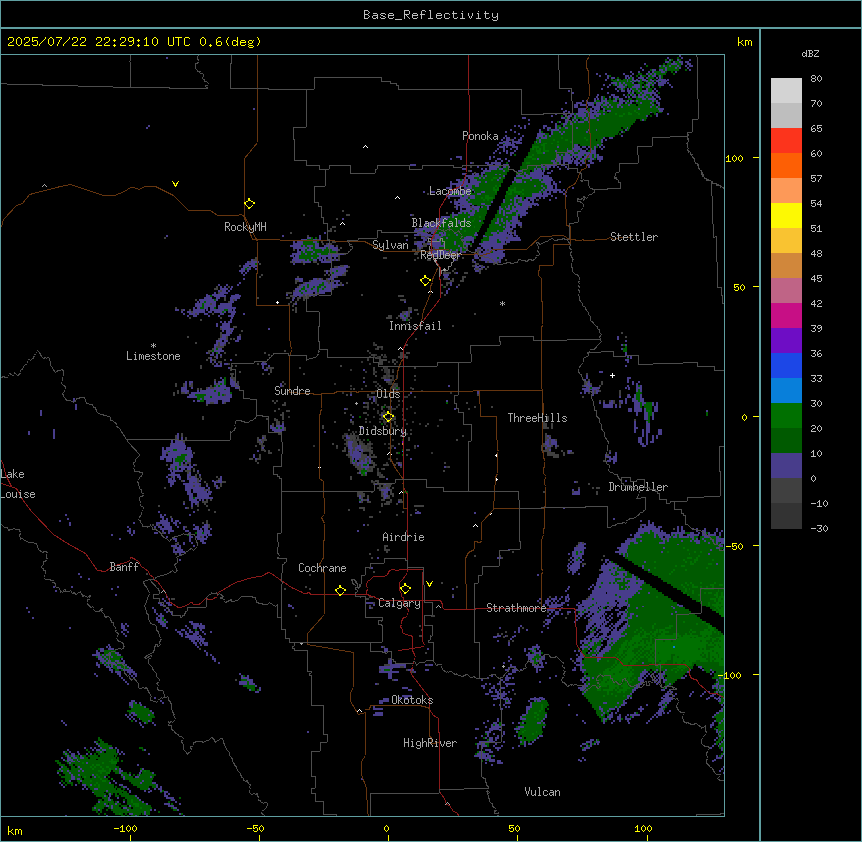Click the yellow V marker northwest of RockyMH

(175, 184)
